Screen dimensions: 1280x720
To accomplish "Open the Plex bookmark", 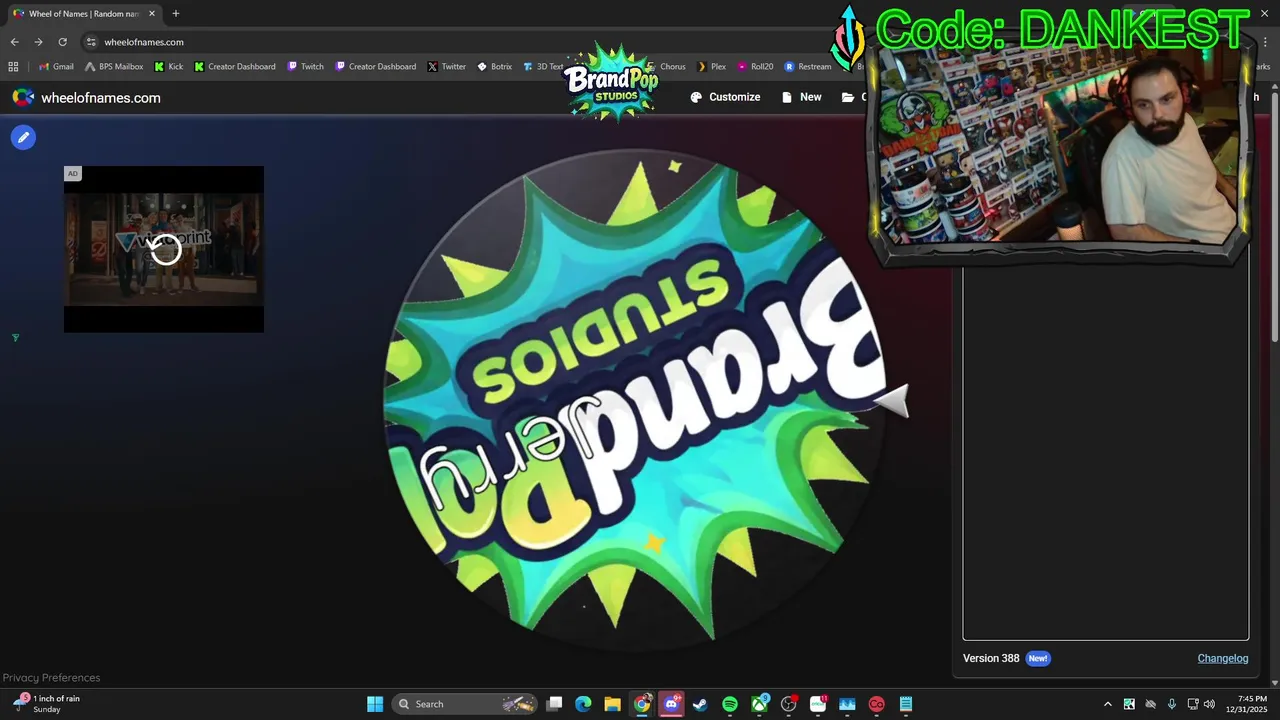I will tap(711, 66).
